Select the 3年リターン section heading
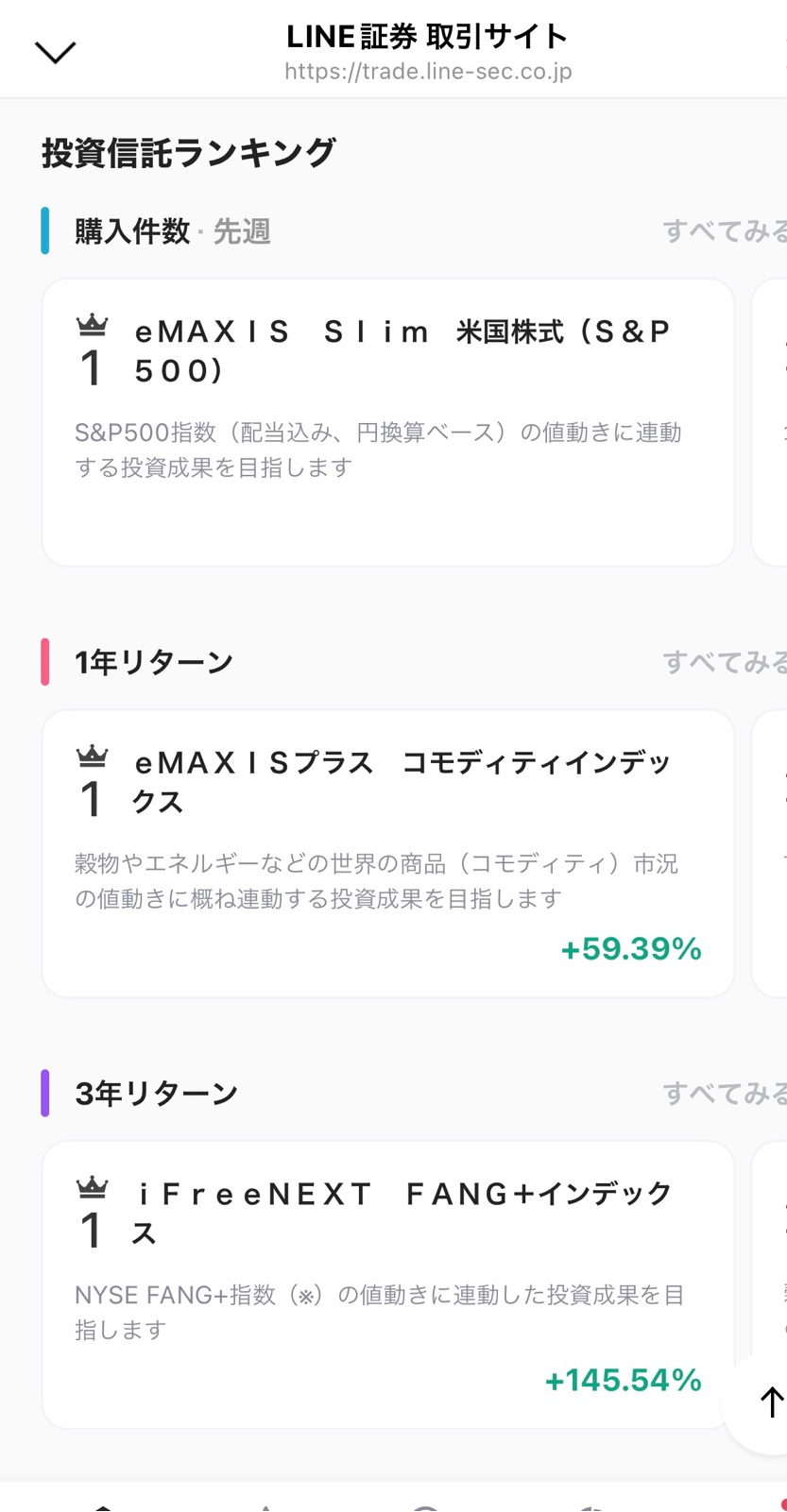787x1512 pixels. [157, 1094]
